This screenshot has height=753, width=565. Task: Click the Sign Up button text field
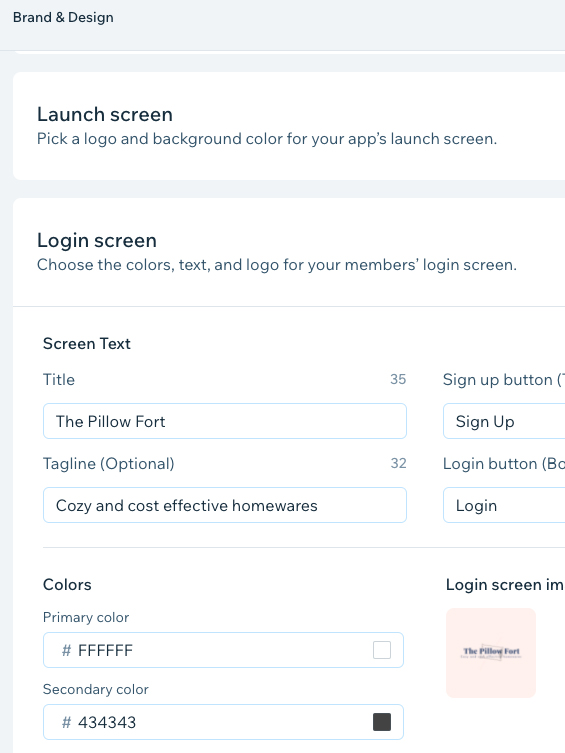coord(504,421)
